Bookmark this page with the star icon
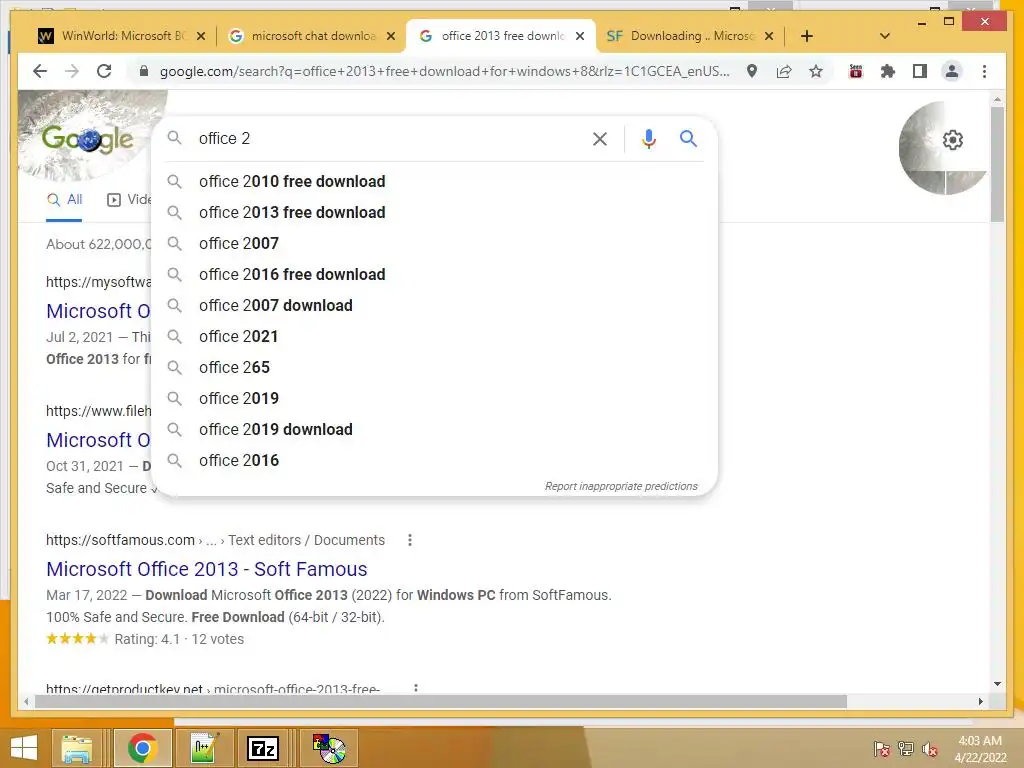Viewport: 1024px width, 768px height. click(x=816, y=71)
